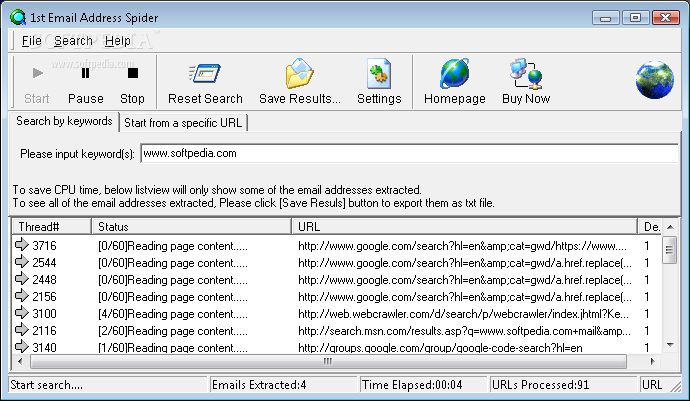This screenshot has height=401, width=690.
Task: Click the keyword input field
Action: pyautogui.click(x=409, y=153)
